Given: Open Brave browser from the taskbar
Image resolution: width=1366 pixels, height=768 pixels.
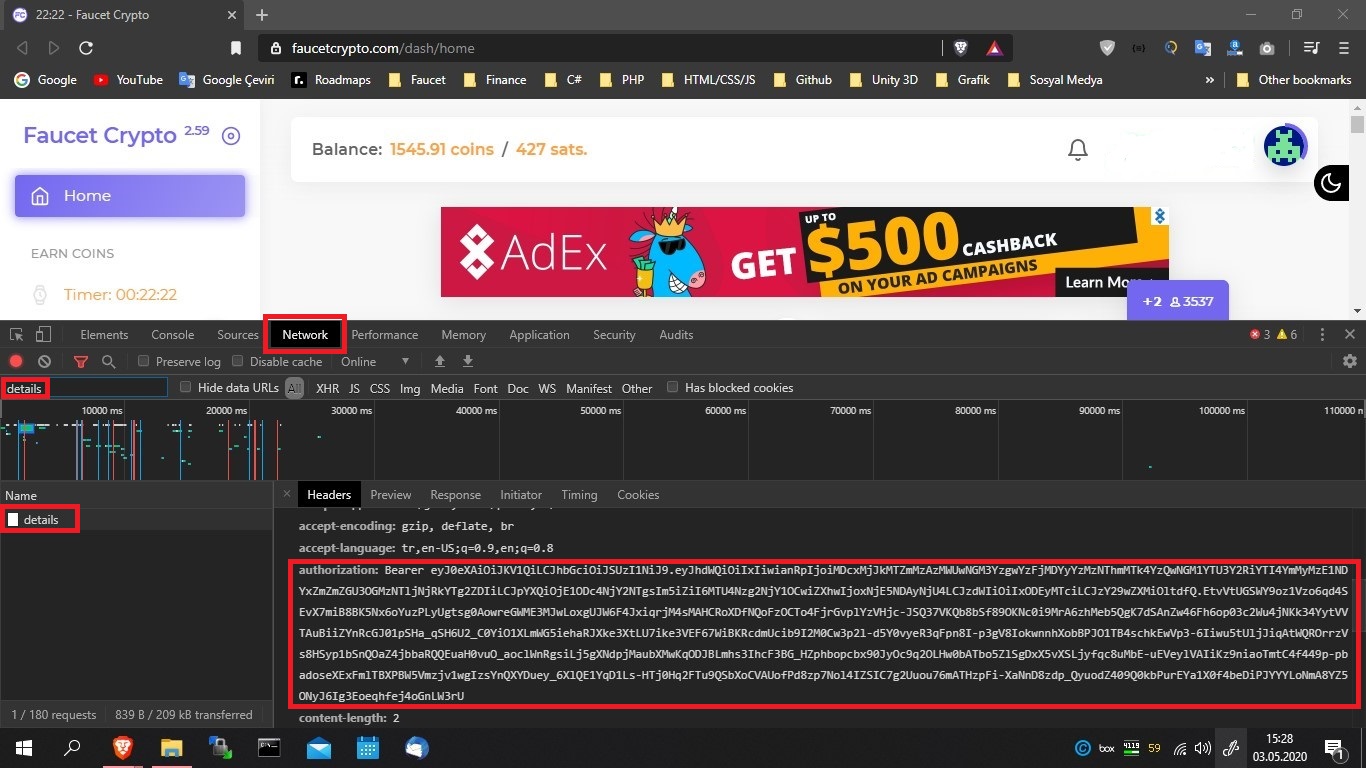Looking at the screenshot, I should click(122, 747).
